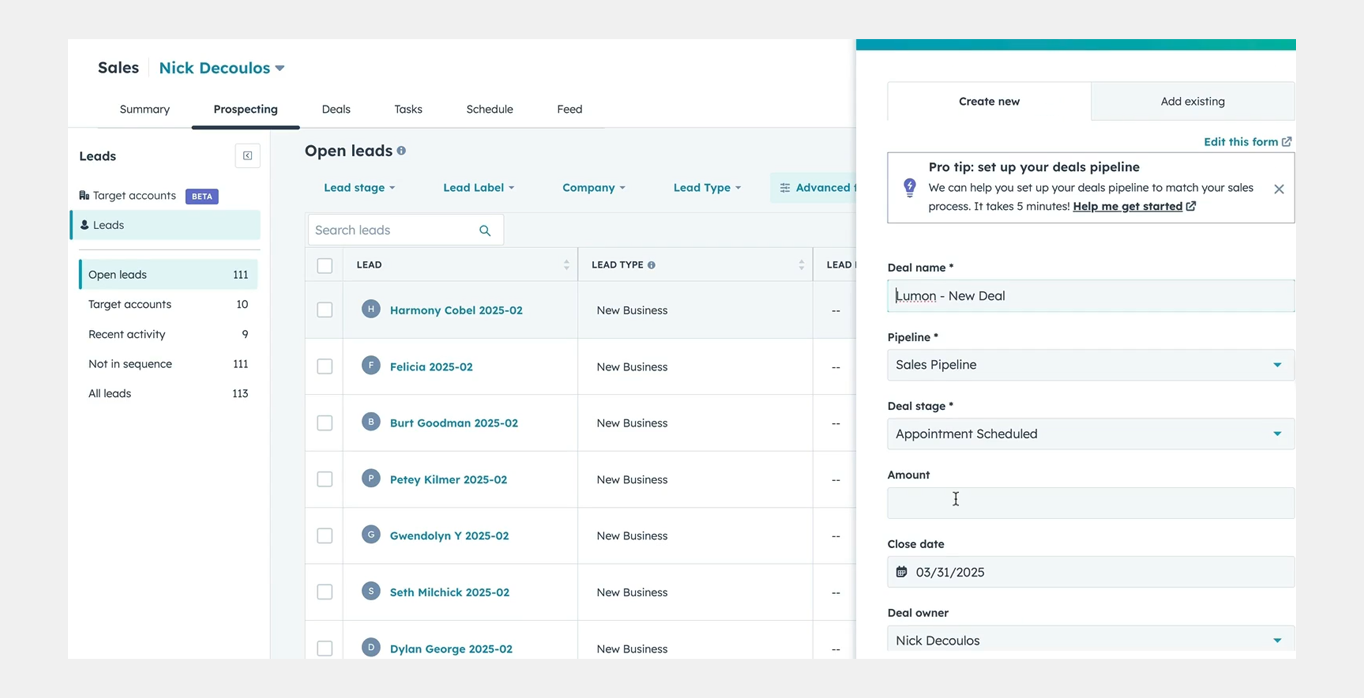Image resolution: width=1364 pixels, height=698 pixels.
Task: Switch to the Deals tab
Action: click(335, 109)
